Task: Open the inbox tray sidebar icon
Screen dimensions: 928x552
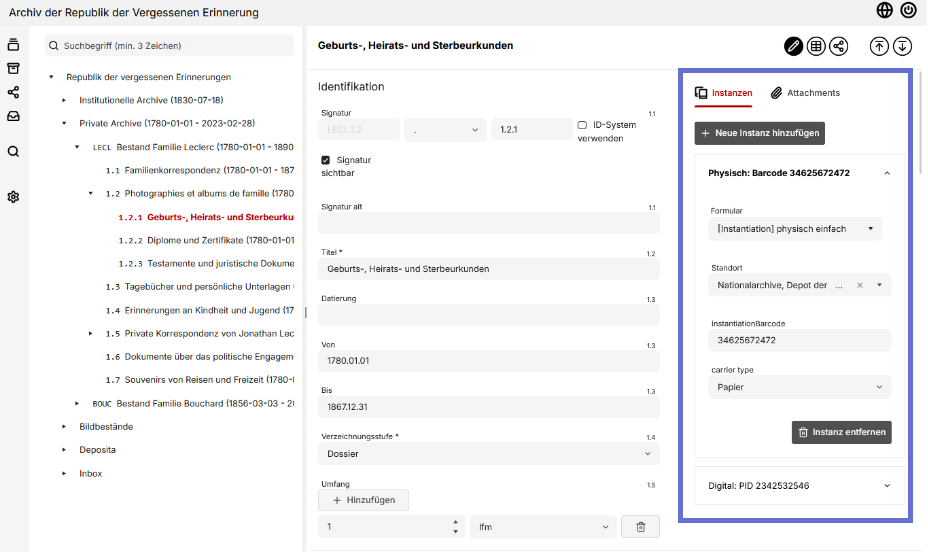Action: point(13,116)
